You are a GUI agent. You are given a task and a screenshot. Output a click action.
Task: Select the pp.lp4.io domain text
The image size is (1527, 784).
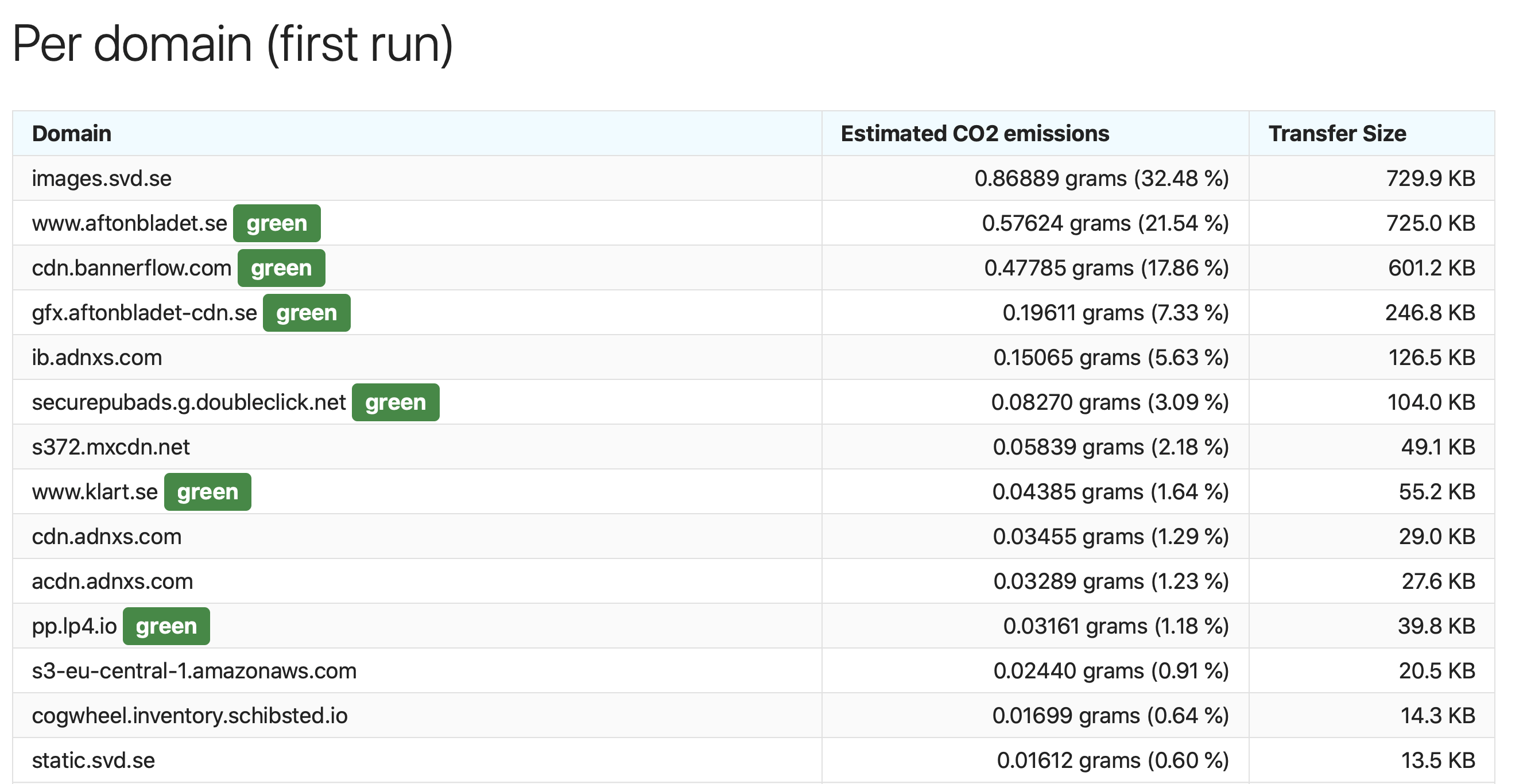pos(74,626)
